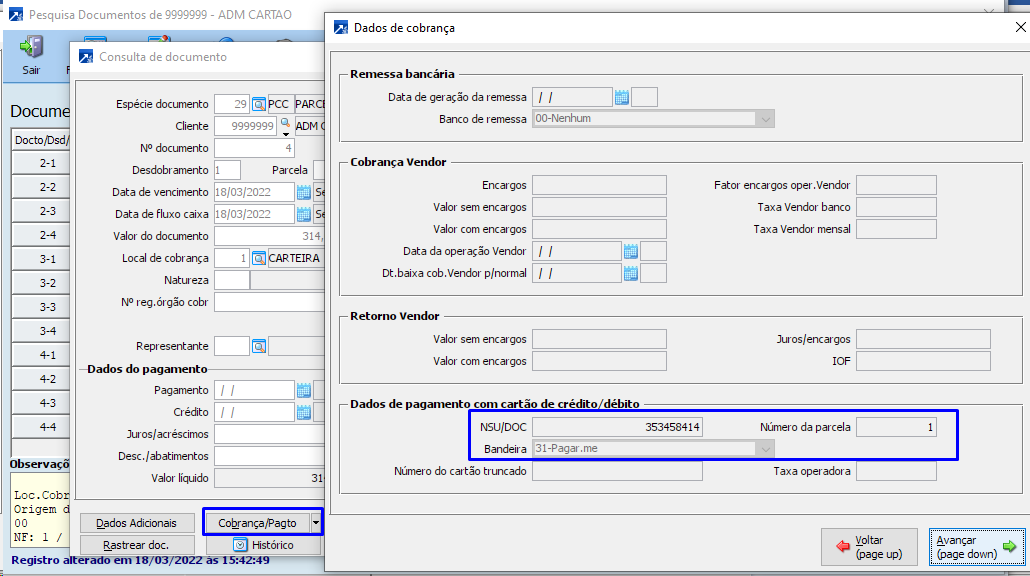Open the calendar for Data de fluxo caixa
The width and height of the screenshot is (1030, 576).
coord(304,214)
